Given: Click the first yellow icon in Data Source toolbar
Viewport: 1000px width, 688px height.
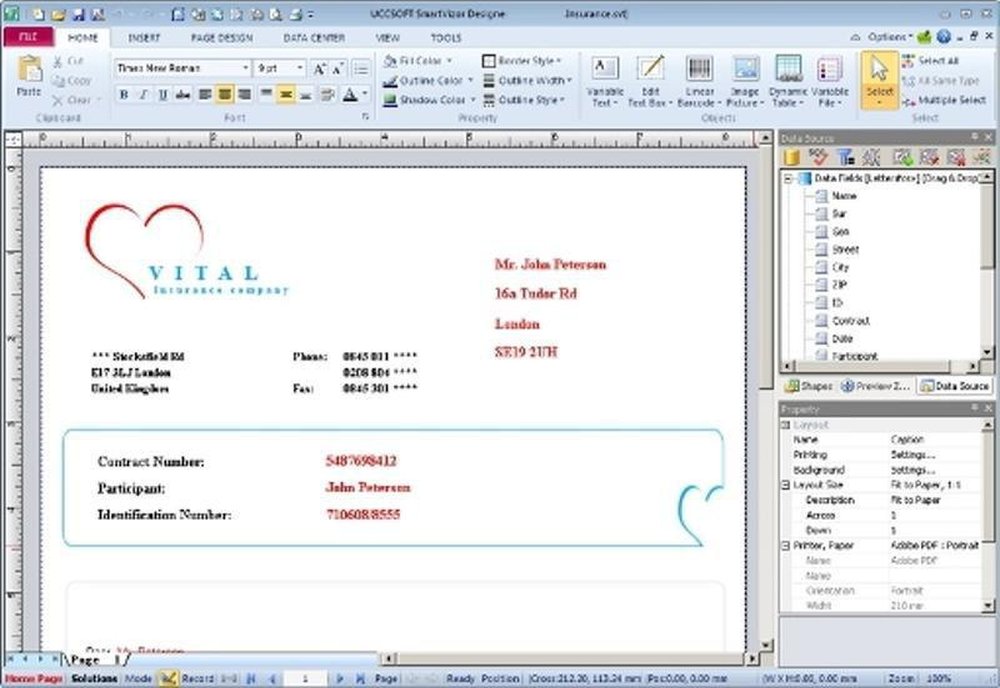Looking at the screenshot, I should point(792,156).
